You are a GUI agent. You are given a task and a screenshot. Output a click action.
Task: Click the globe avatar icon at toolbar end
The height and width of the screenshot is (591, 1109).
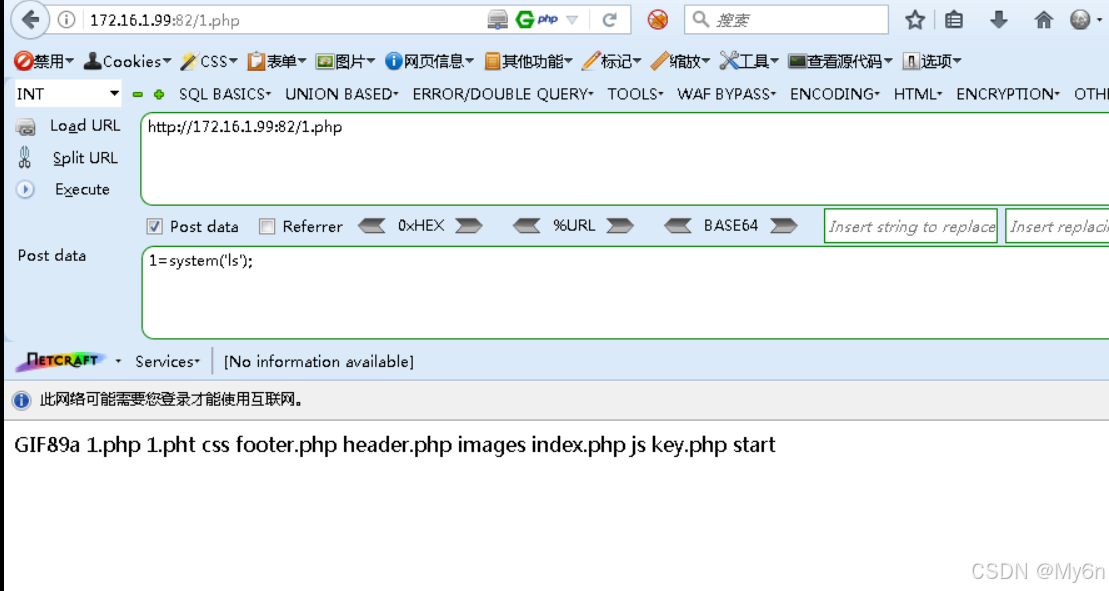click(1080, 20)
